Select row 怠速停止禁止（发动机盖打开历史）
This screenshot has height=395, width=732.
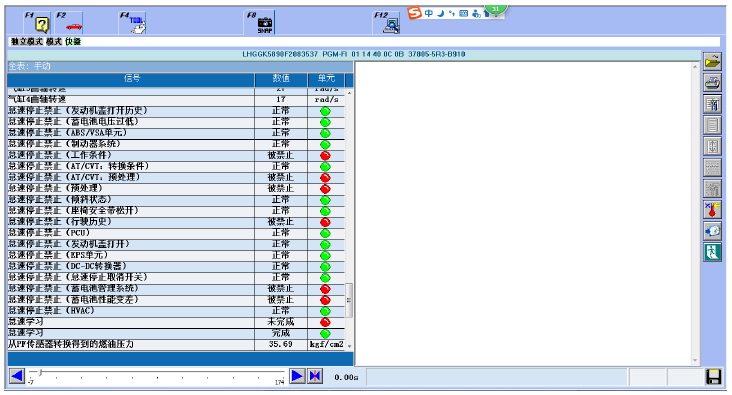pos(176,111)
